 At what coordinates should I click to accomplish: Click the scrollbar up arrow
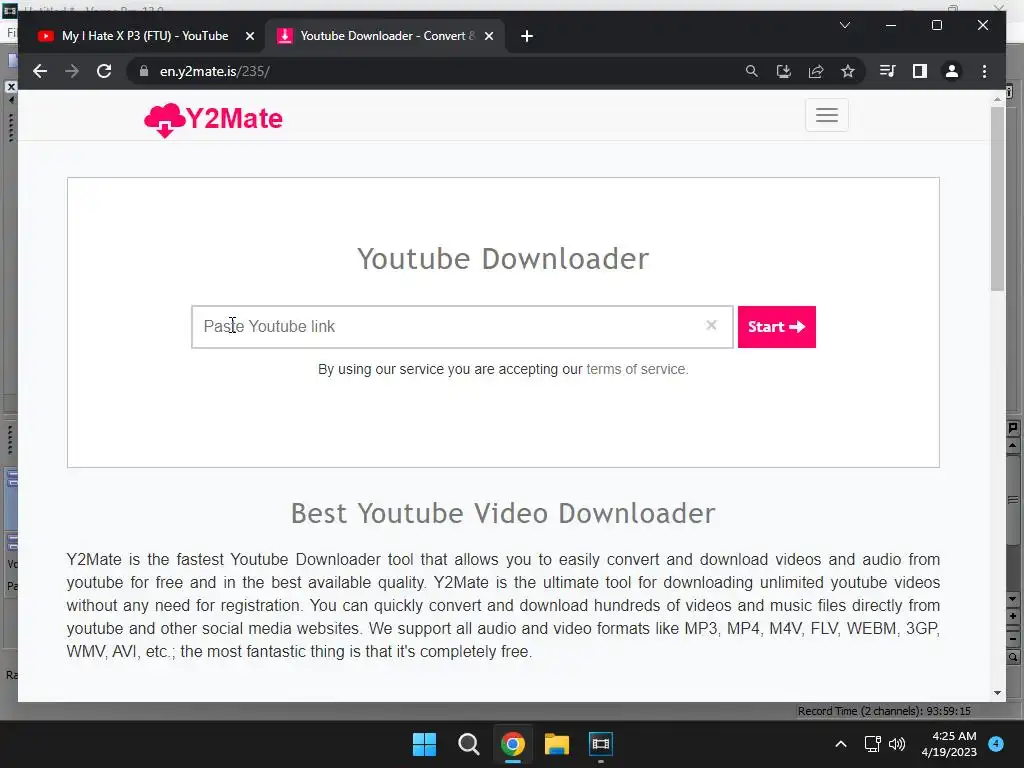(997, 99)
